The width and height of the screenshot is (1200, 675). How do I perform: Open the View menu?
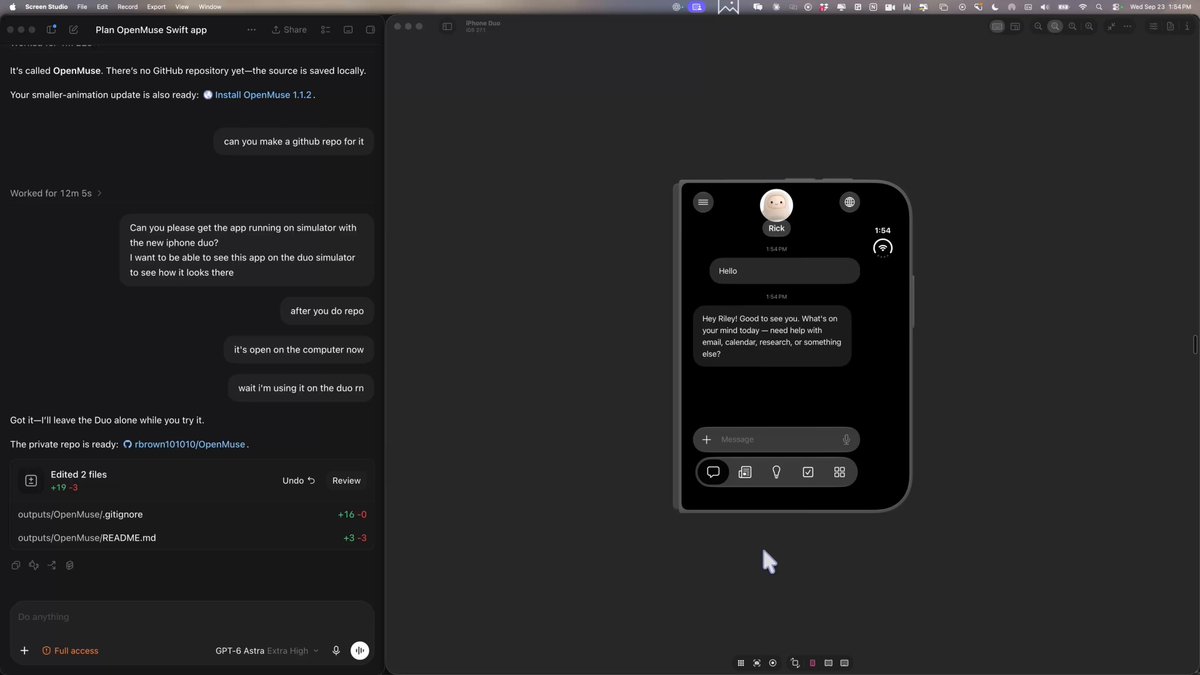click(181, 7)
